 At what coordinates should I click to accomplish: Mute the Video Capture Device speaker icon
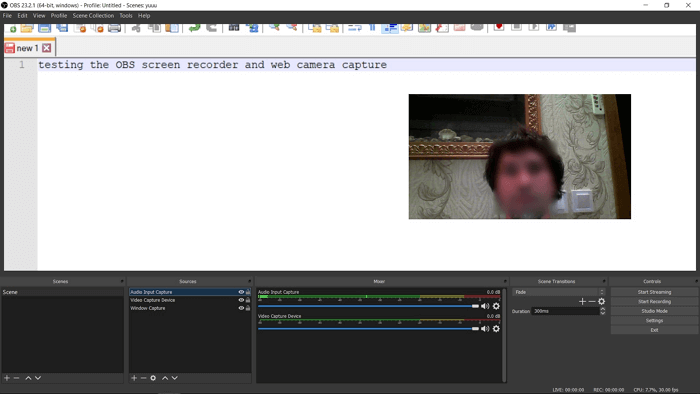(485, 329)
